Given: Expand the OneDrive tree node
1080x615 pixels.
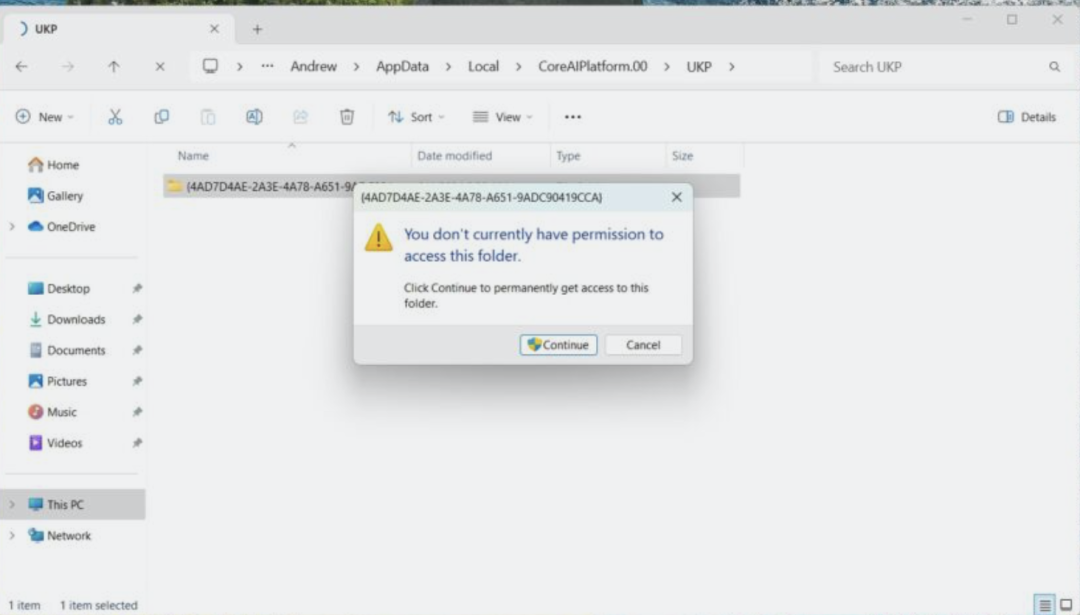Looking at the screenshot, I should (12, 227).
